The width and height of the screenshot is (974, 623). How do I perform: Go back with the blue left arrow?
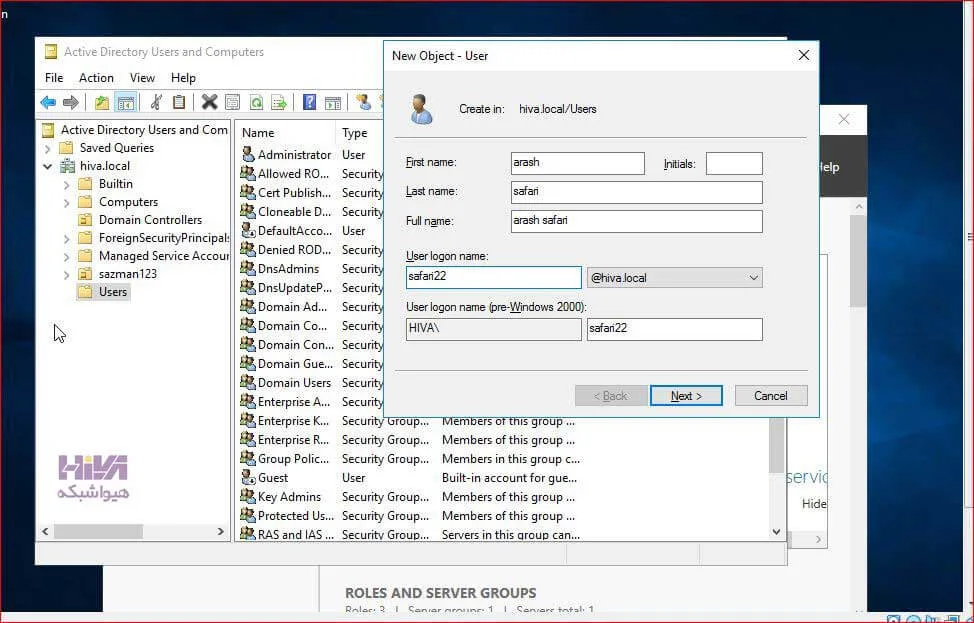pos(48,102)
